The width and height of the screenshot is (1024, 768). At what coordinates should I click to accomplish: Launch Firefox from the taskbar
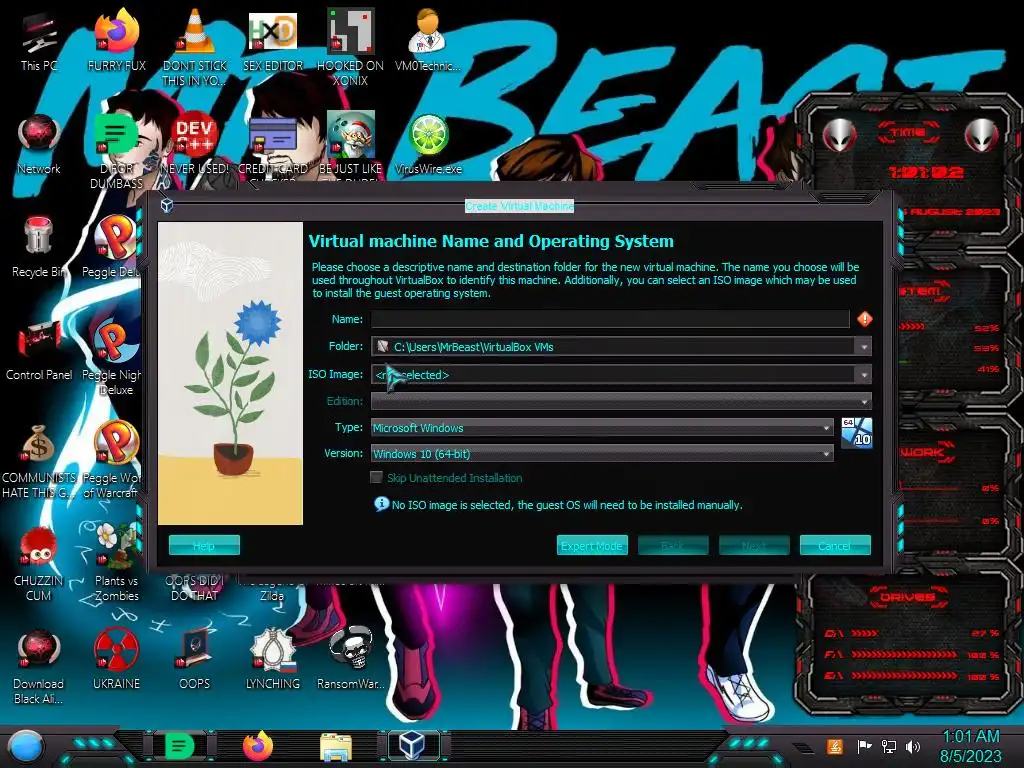pyautogui.click(x=258, y=746)
